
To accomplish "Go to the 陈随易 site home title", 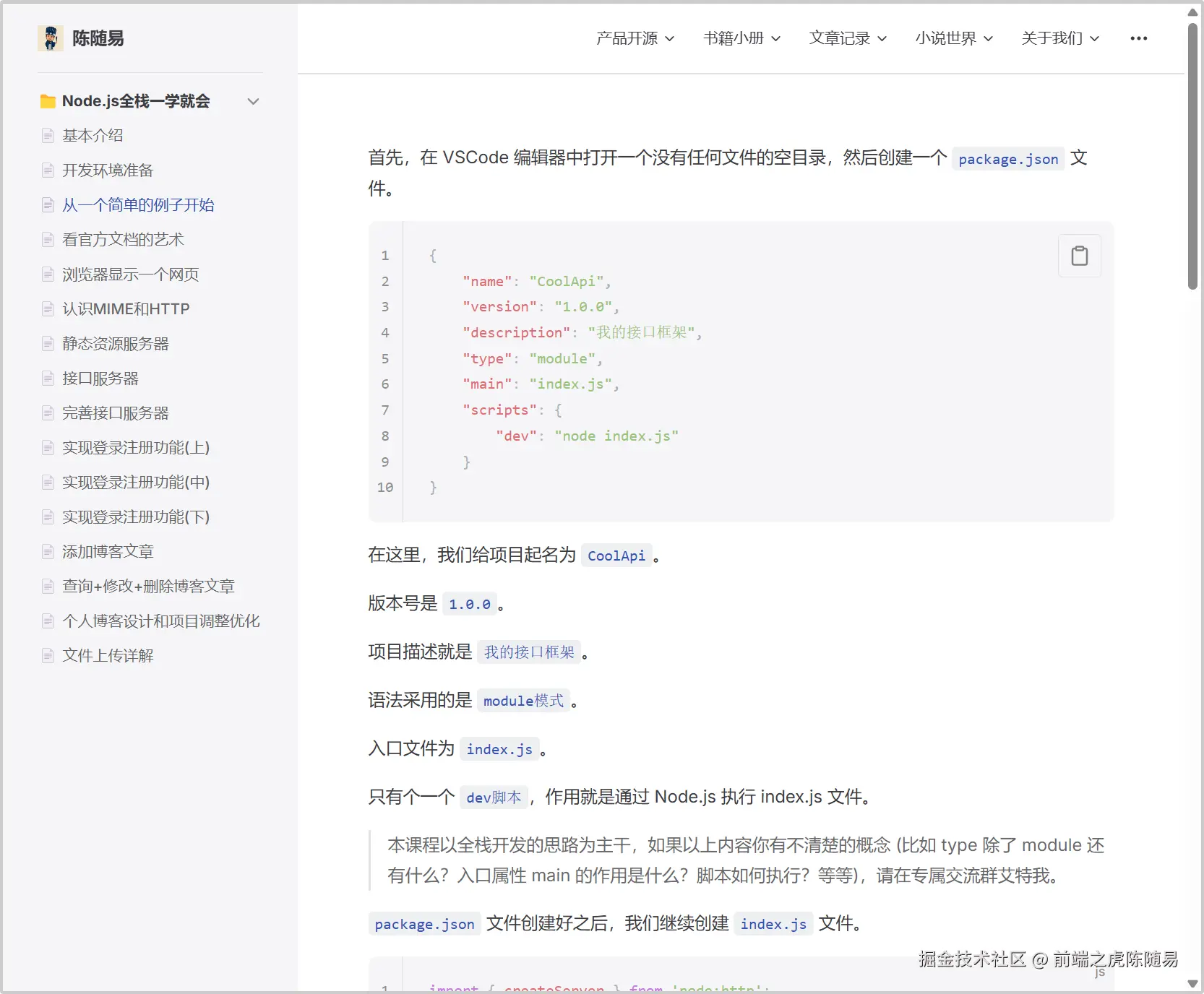I will point(98,38).
